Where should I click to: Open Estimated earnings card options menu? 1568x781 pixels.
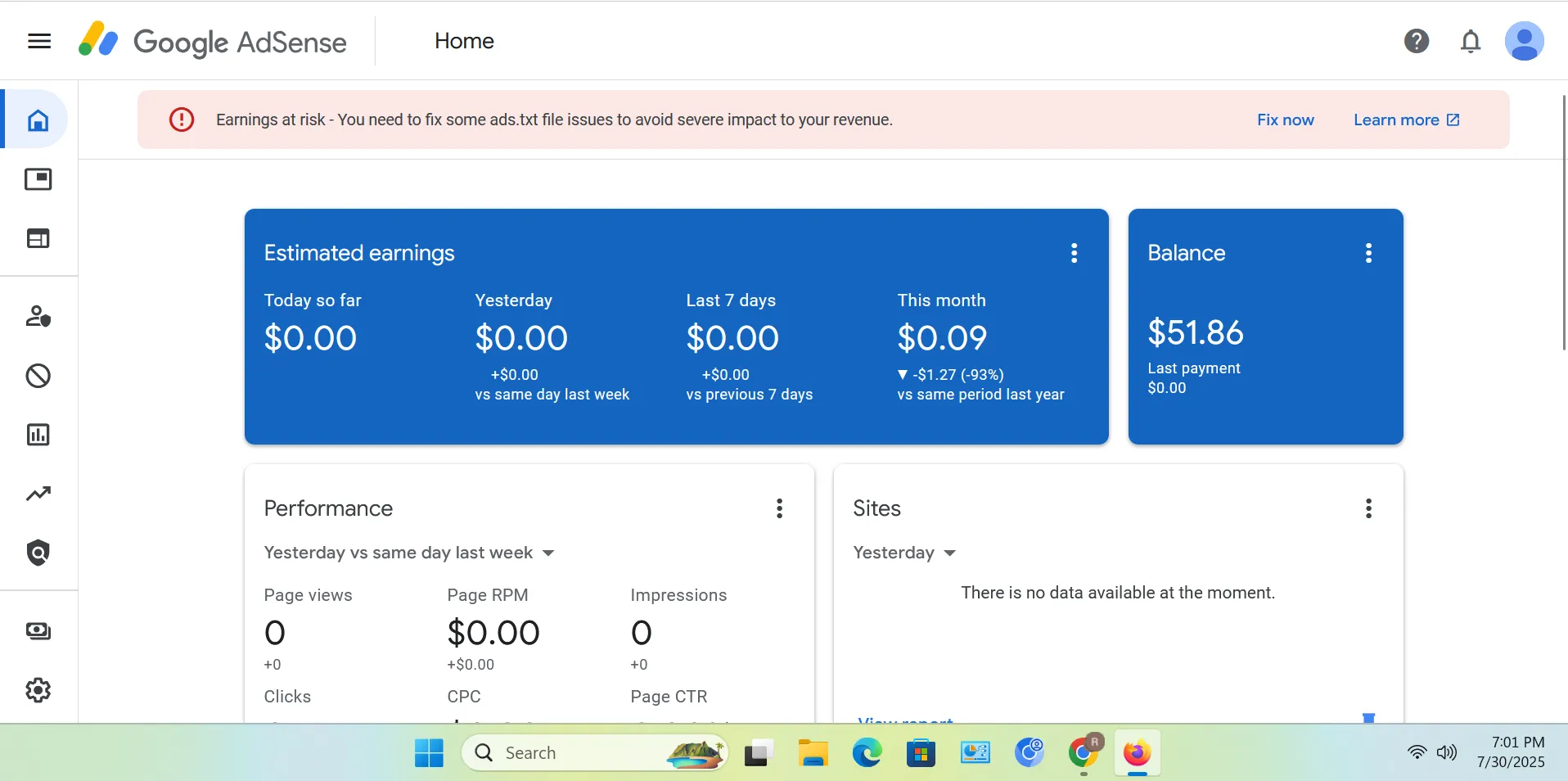(1074, 253)
